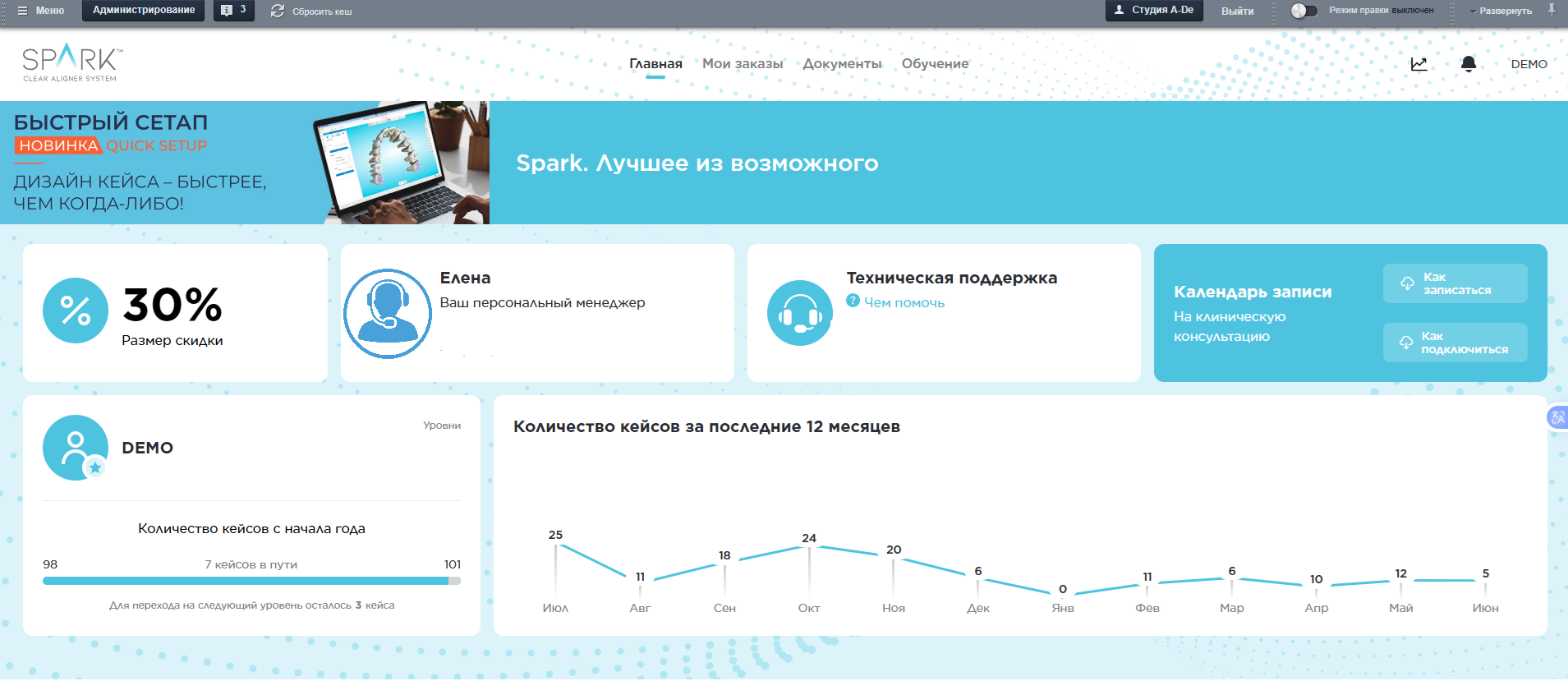
Task: Go to the Документы tab
Action: [x=842, y=64]
